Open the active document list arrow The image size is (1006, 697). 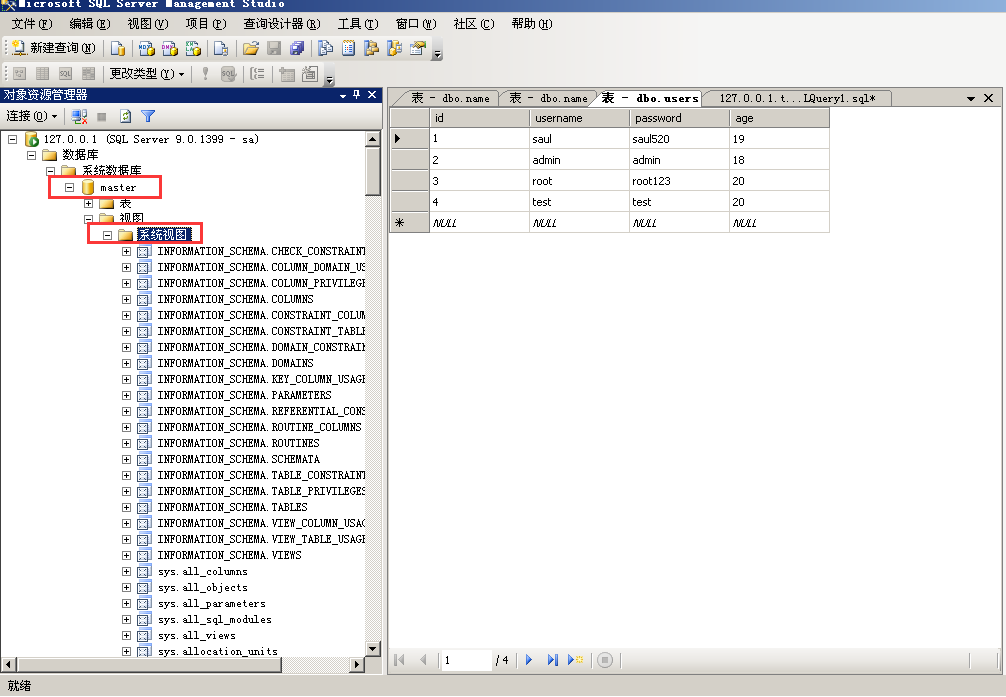[971, 98]
